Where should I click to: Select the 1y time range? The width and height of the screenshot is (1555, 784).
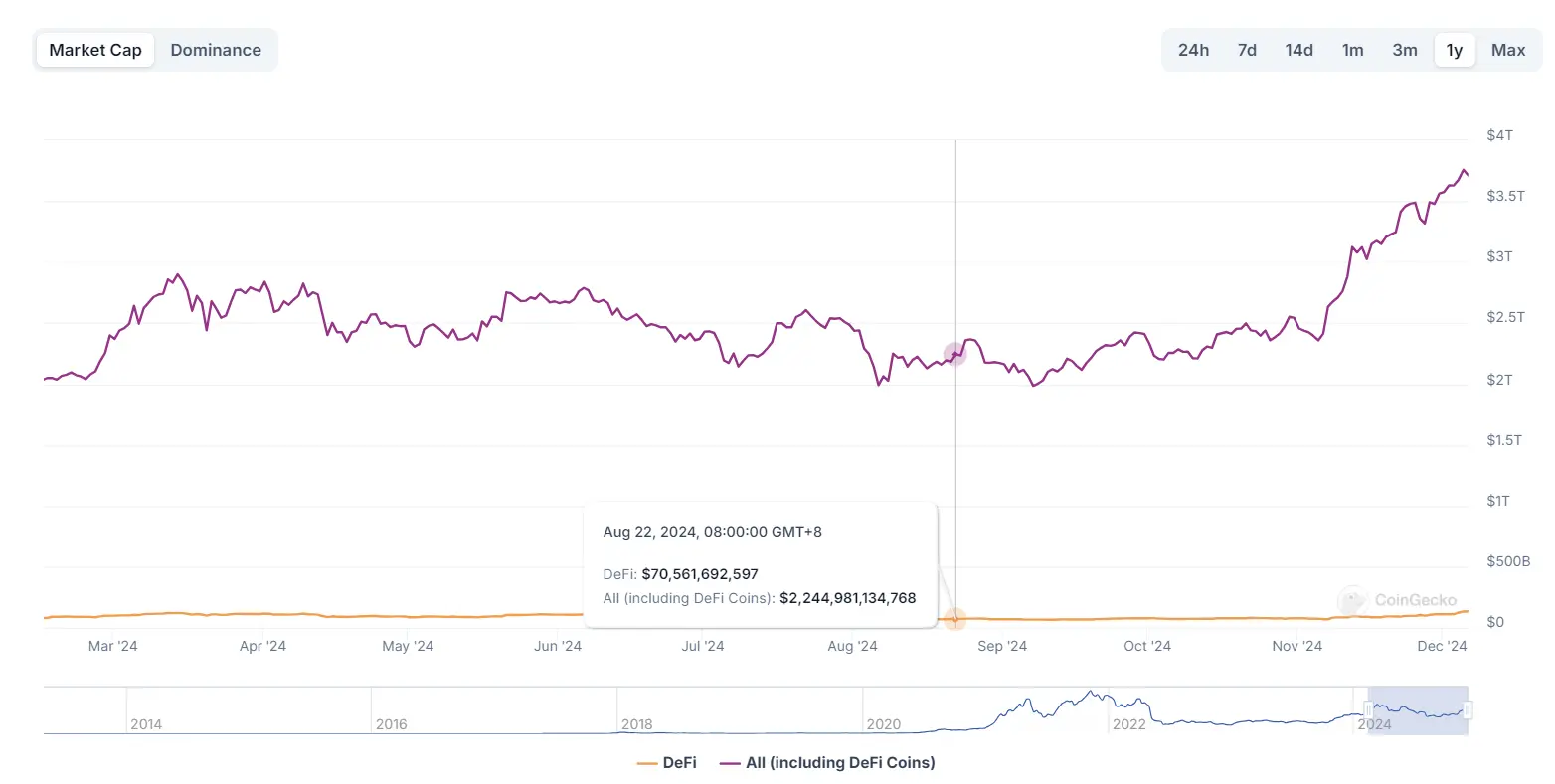(x=1455, y=50)
